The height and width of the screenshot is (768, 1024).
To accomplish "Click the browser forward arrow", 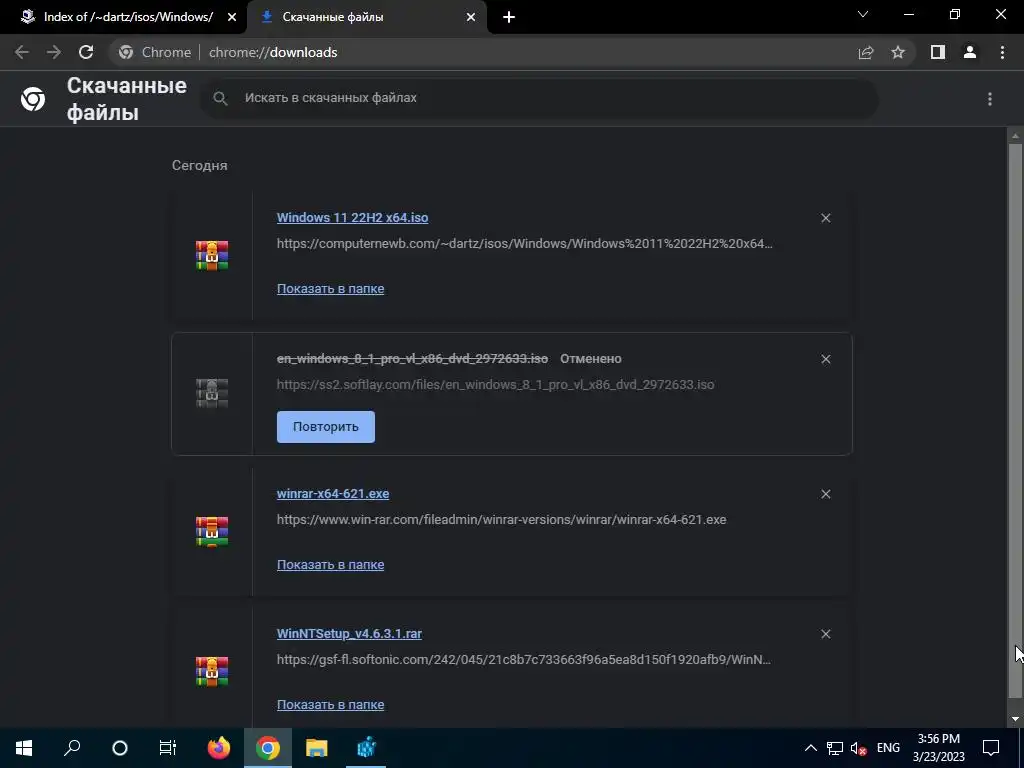I will pyautogui.click(x=54, y=52).
